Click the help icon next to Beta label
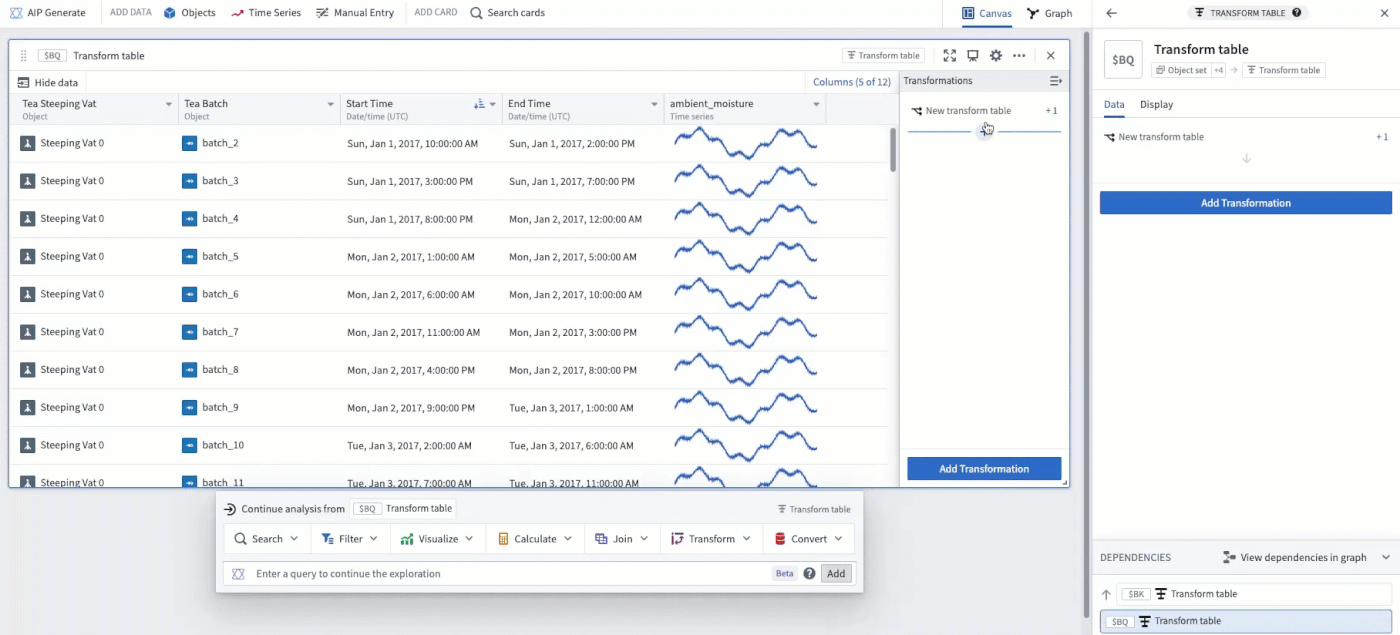This screenshot has height=635, width=1400. click(x=809, y=574)
